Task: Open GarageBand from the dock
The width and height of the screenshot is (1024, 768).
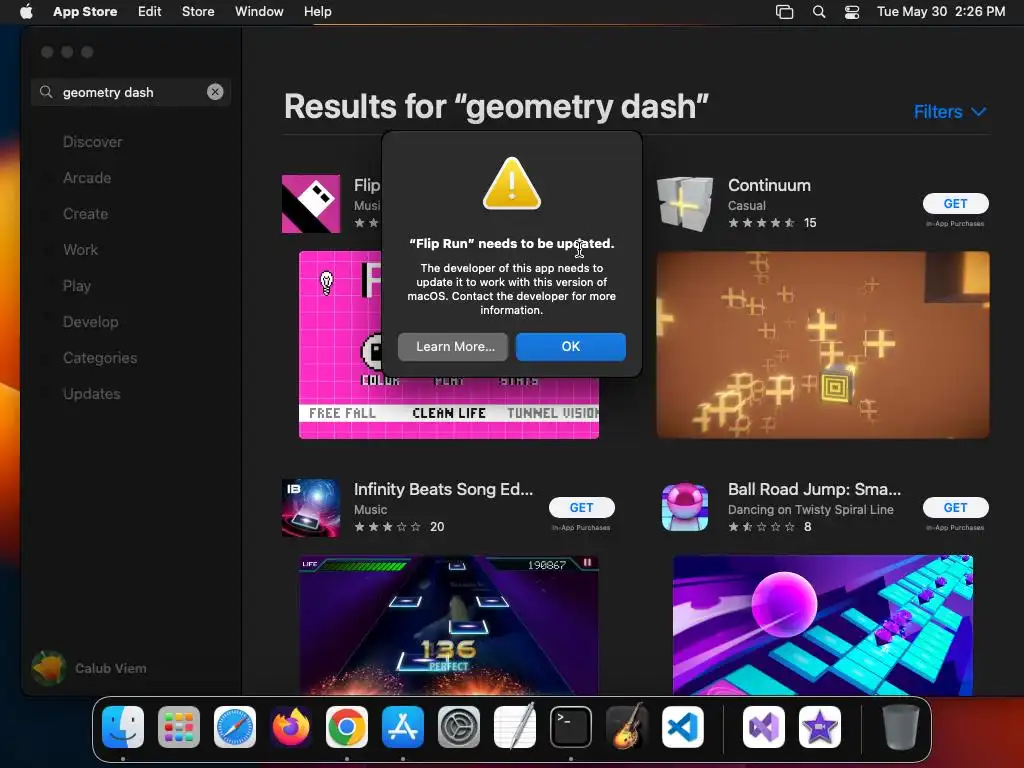Action: pyautogui.click(x=627, y=727)
